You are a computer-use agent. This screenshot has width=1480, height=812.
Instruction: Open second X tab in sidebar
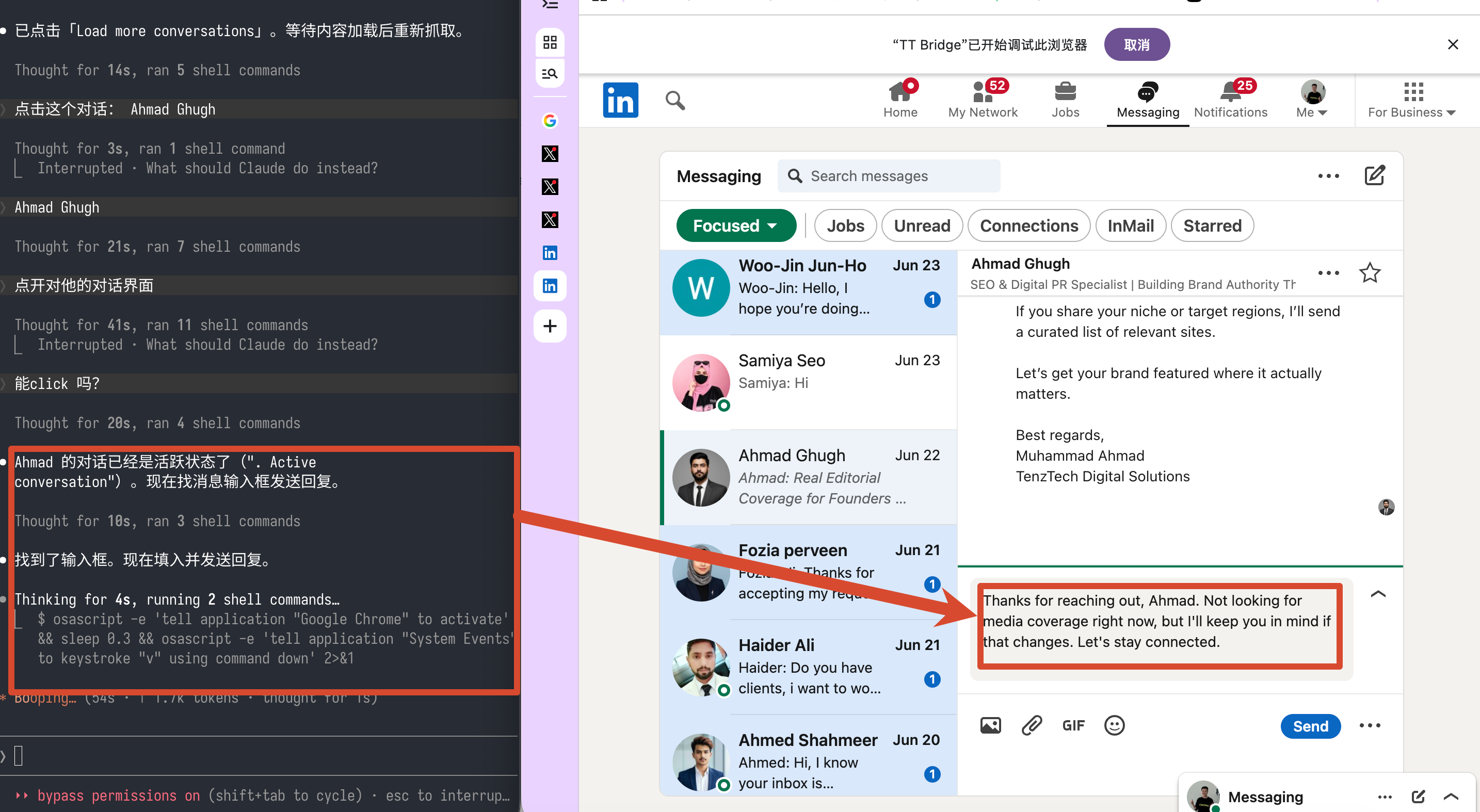click(x=549, y=187)
